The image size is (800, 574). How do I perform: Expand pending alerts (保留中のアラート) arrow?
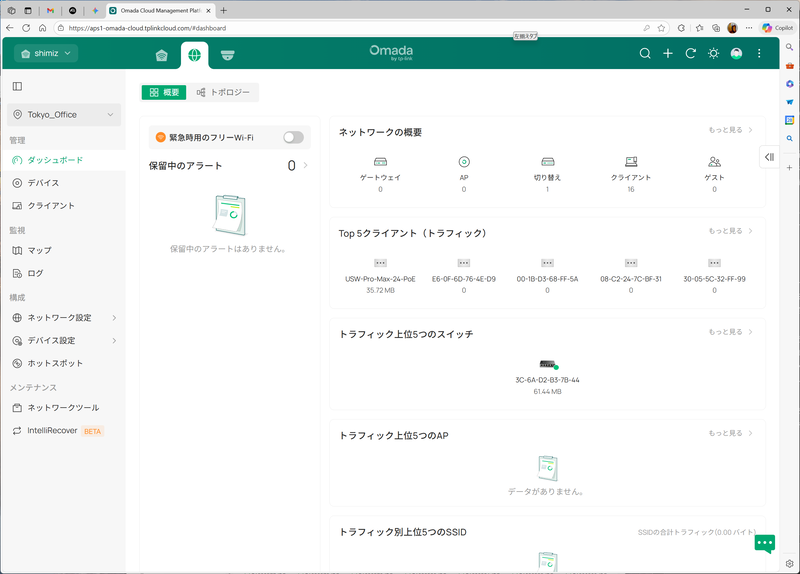[x=306, y=165]
